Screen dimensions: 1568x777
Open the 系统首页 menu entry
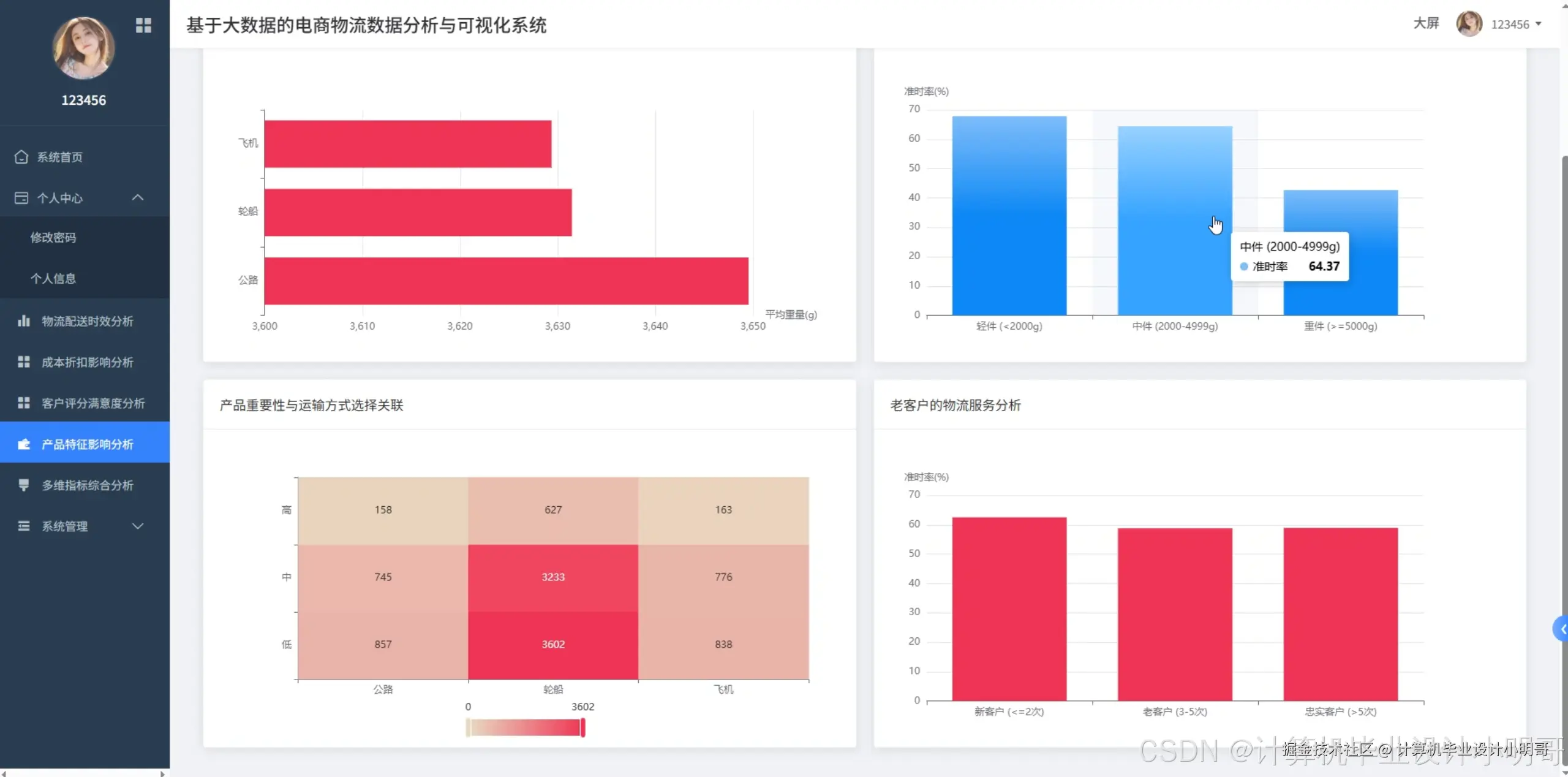(x=60, y=157)
